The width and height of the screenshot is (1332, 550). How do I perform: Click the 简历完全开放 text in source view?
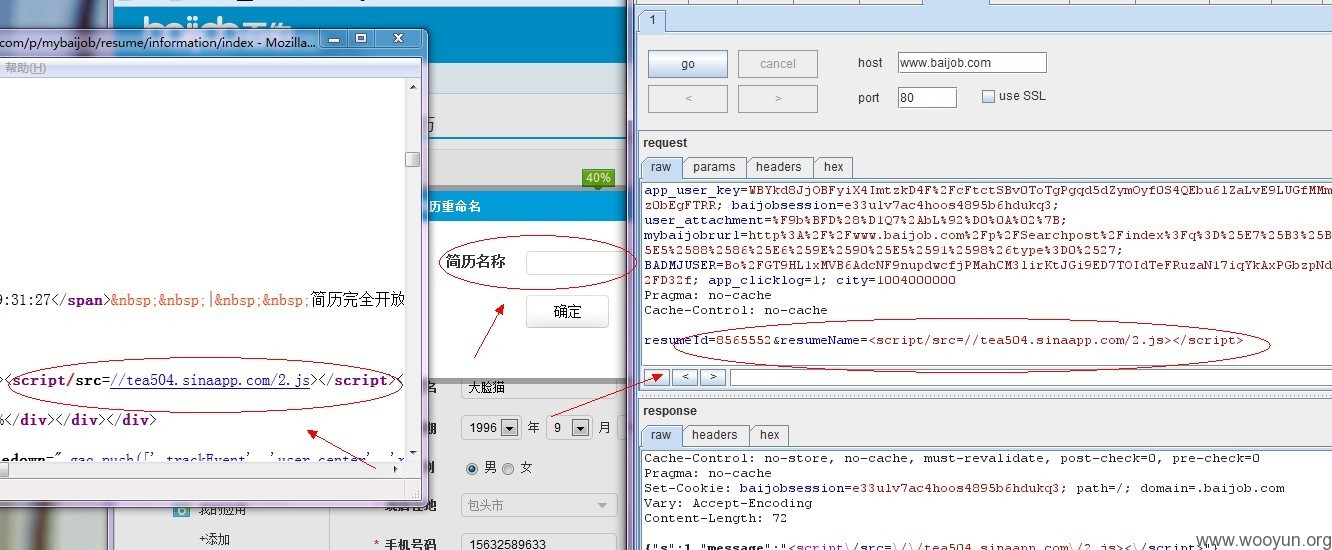[358, 299]
